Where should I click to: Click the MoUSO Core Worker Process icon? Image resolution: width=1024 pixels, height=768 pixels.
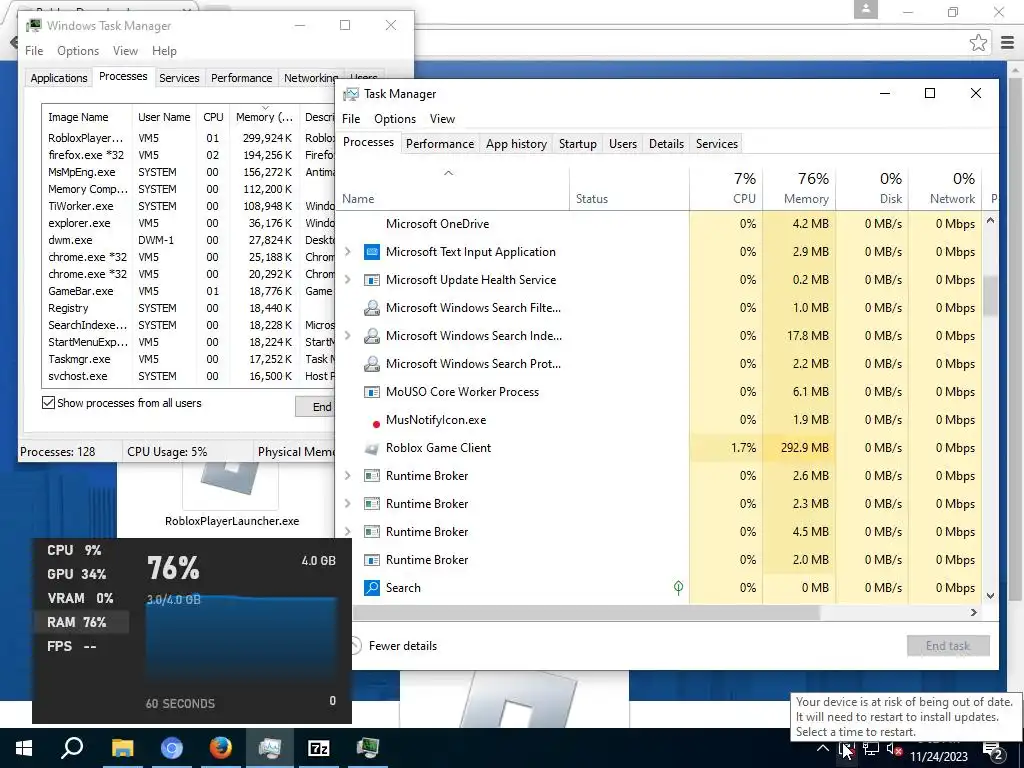point(372,392)
